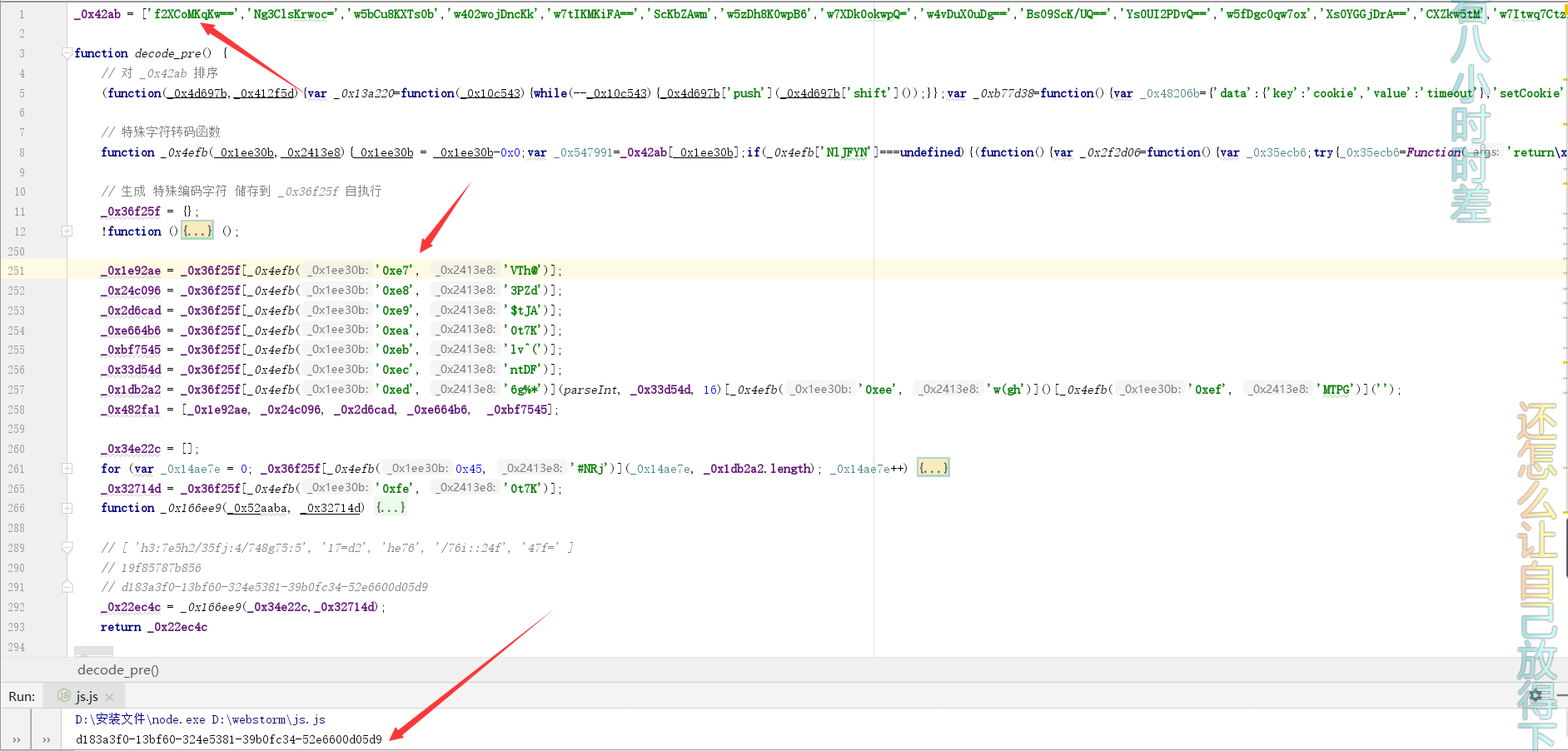Click the comment fold end marker at line 291
The image size is (1568, 751).
67,587
